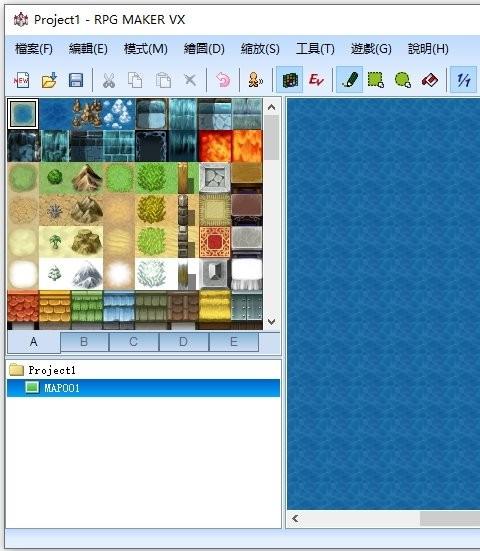Select the Flood fill bucket tool
Image resolution: width=480 pixels, height=551 pixels.
click(x=429, y=80)
